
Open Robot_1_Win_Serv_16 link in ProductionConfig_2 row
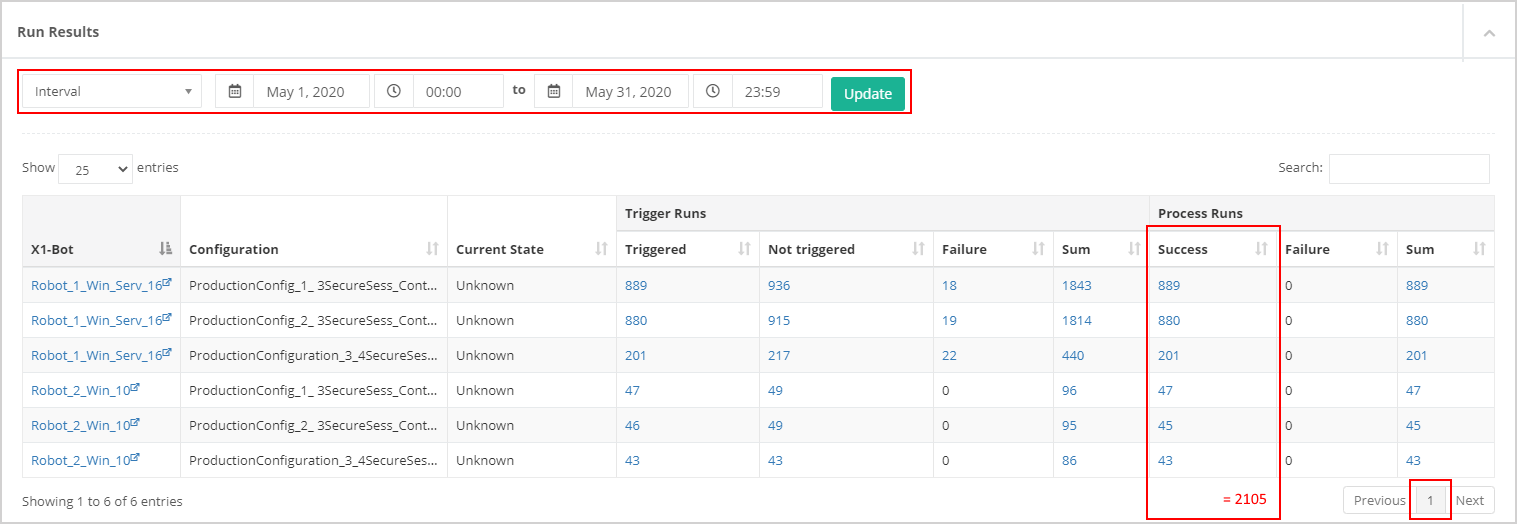(101, 320)
